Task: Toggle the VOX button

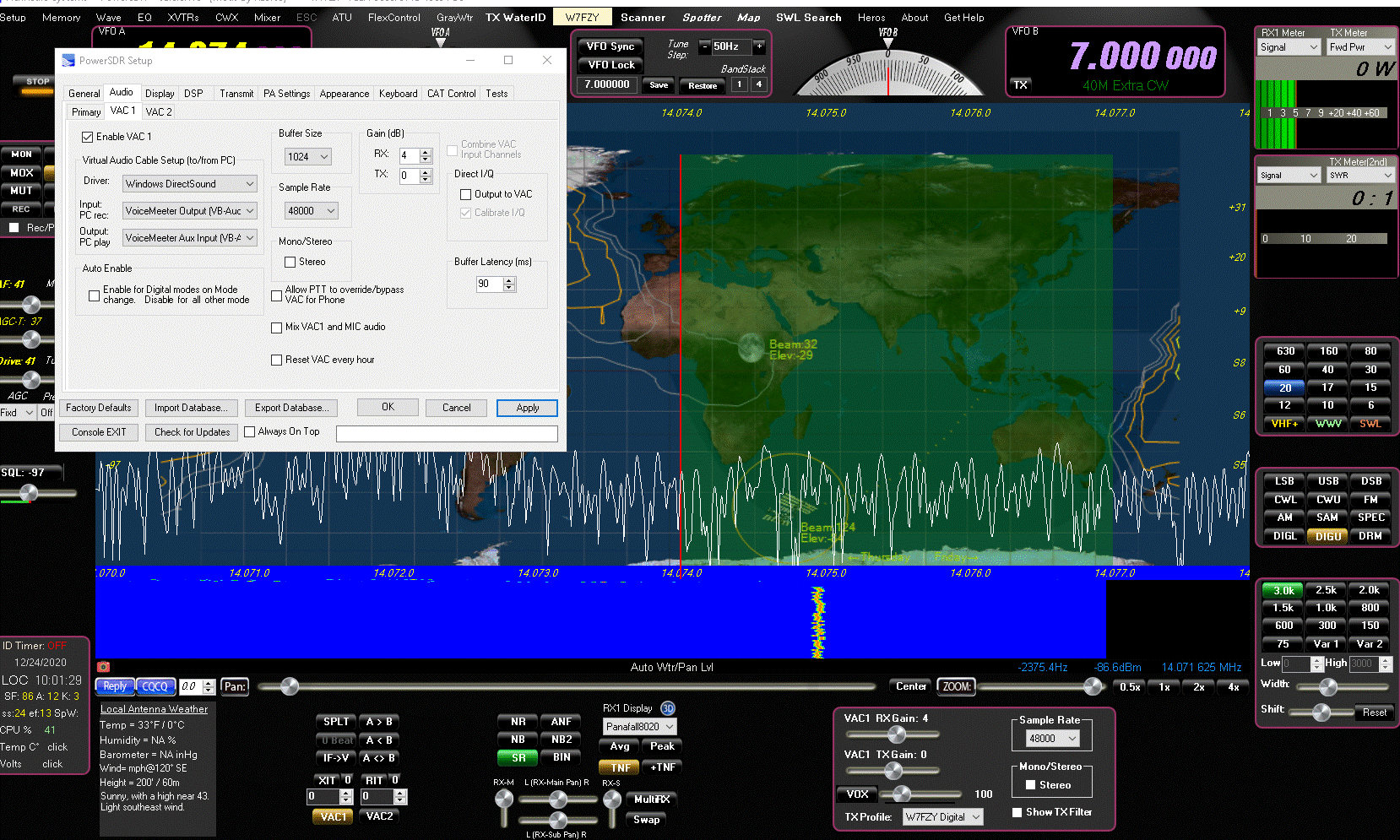Action: (x=858, y=794)
